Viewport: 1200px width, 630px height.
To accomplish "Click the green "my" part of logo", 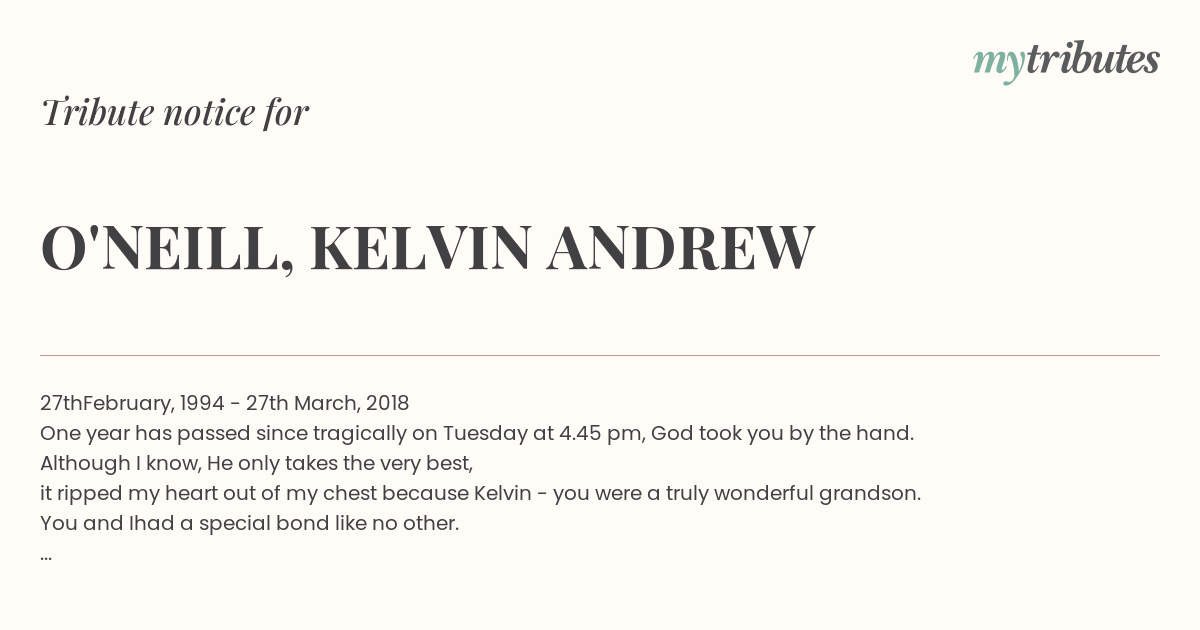I will [999, 65].
